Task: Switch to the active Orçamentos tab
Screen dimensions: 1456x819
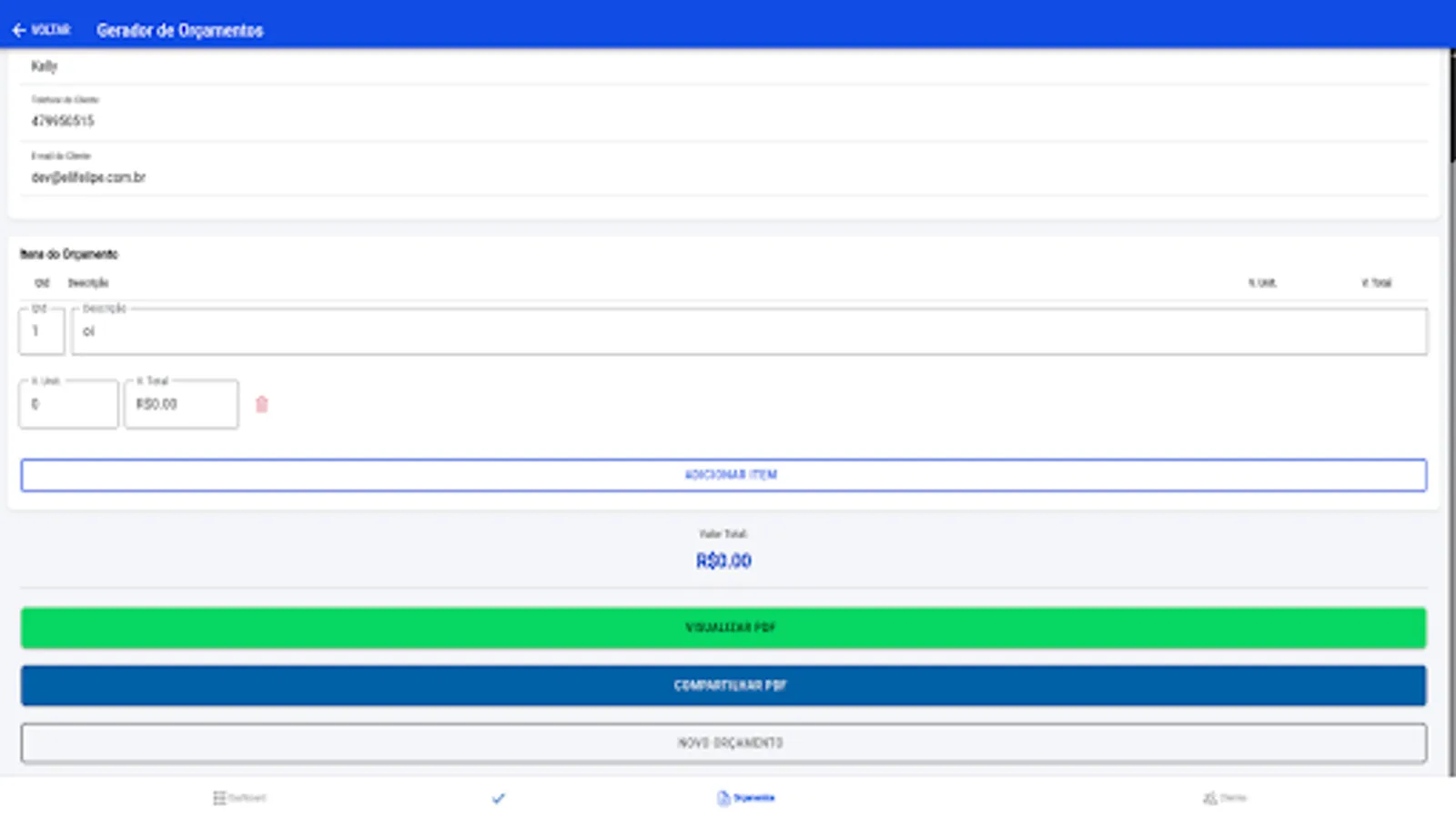Action: point(745,797)
